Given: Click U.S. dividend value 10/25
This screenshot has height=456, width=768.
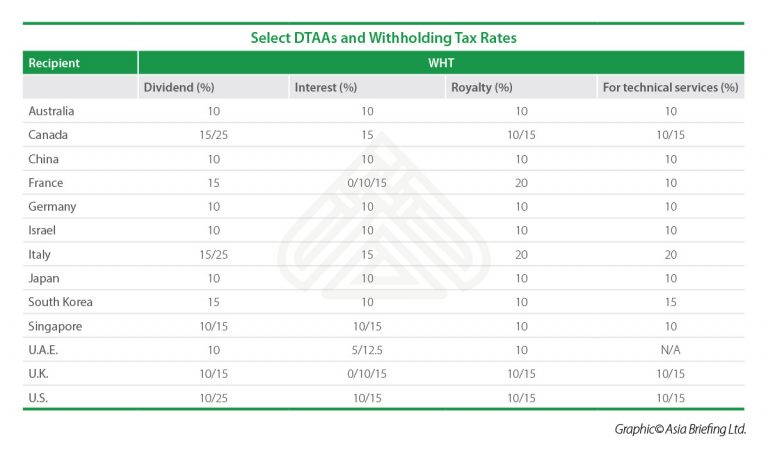Looking at the screenshot, I should [214, 398].
